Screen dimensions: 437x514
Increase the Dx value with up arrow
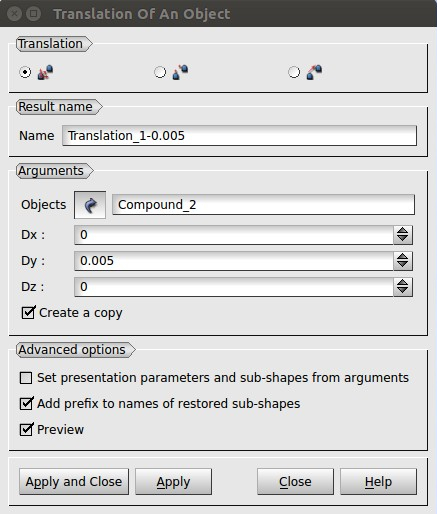coord(403,231)
